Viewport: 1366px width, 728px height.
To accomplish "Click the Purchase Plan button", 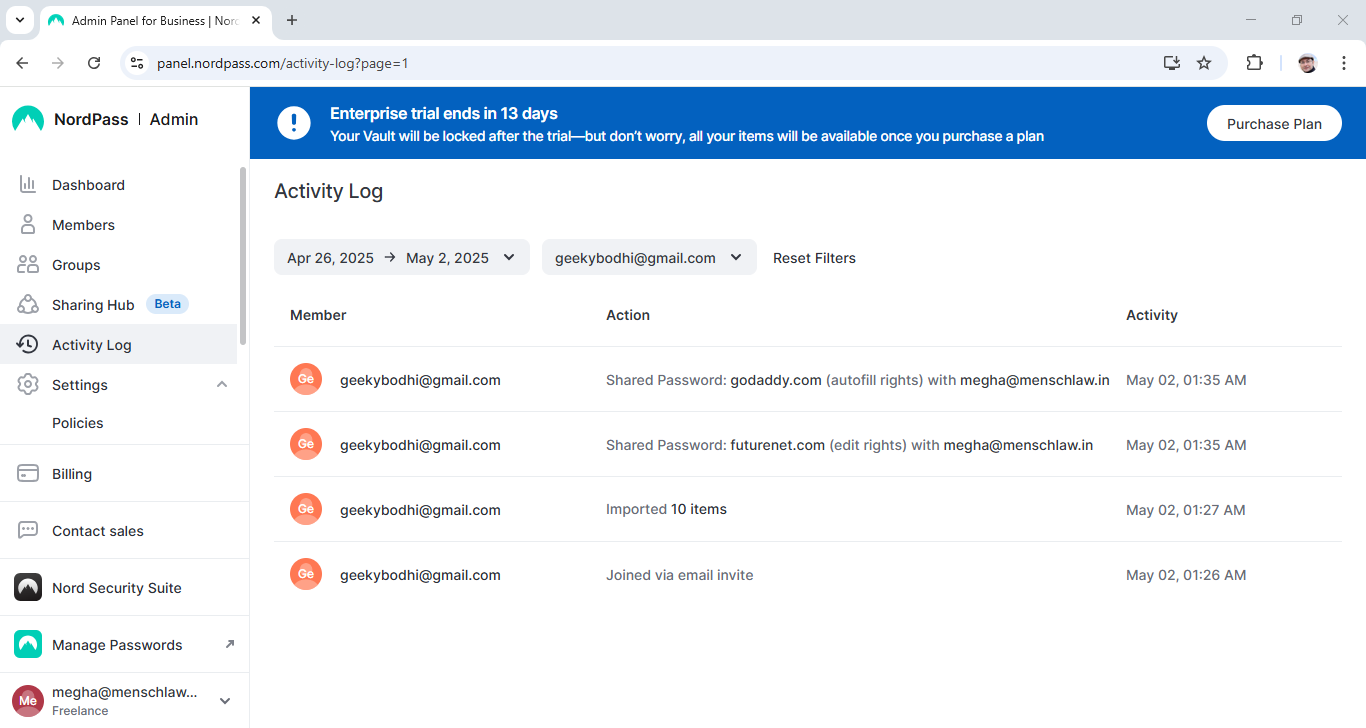I will click(1274, 124).
